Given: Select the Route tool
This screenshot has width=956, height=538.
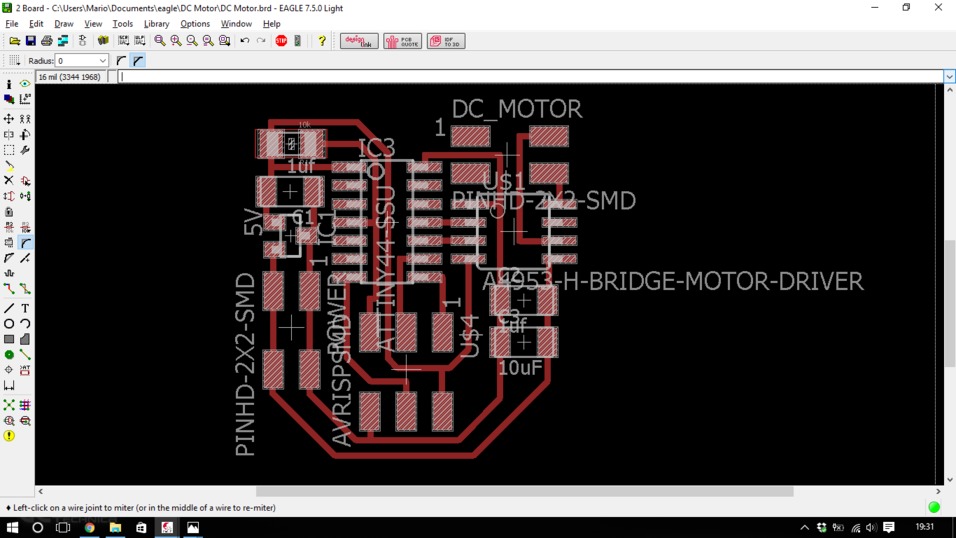Looking at the screenshot, I should point(9,289).
